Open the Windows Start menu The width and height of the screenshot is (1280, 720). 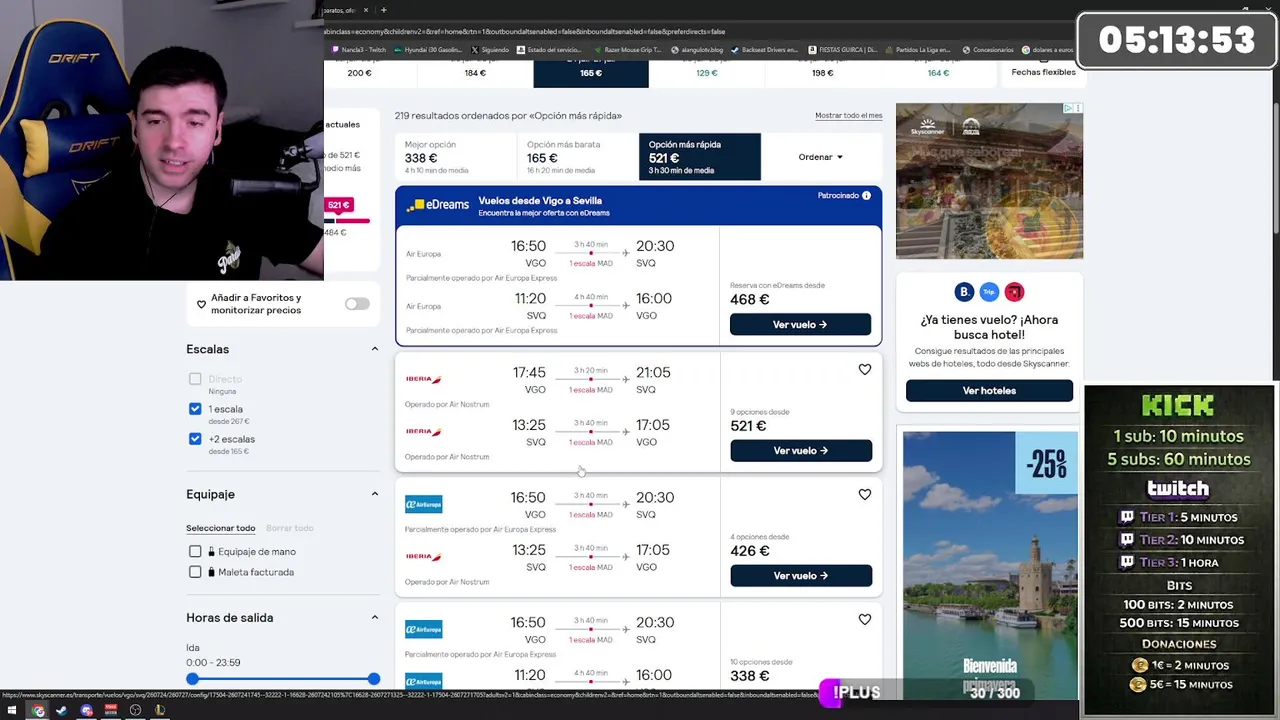pyautogui.click(x=13, y=710)
